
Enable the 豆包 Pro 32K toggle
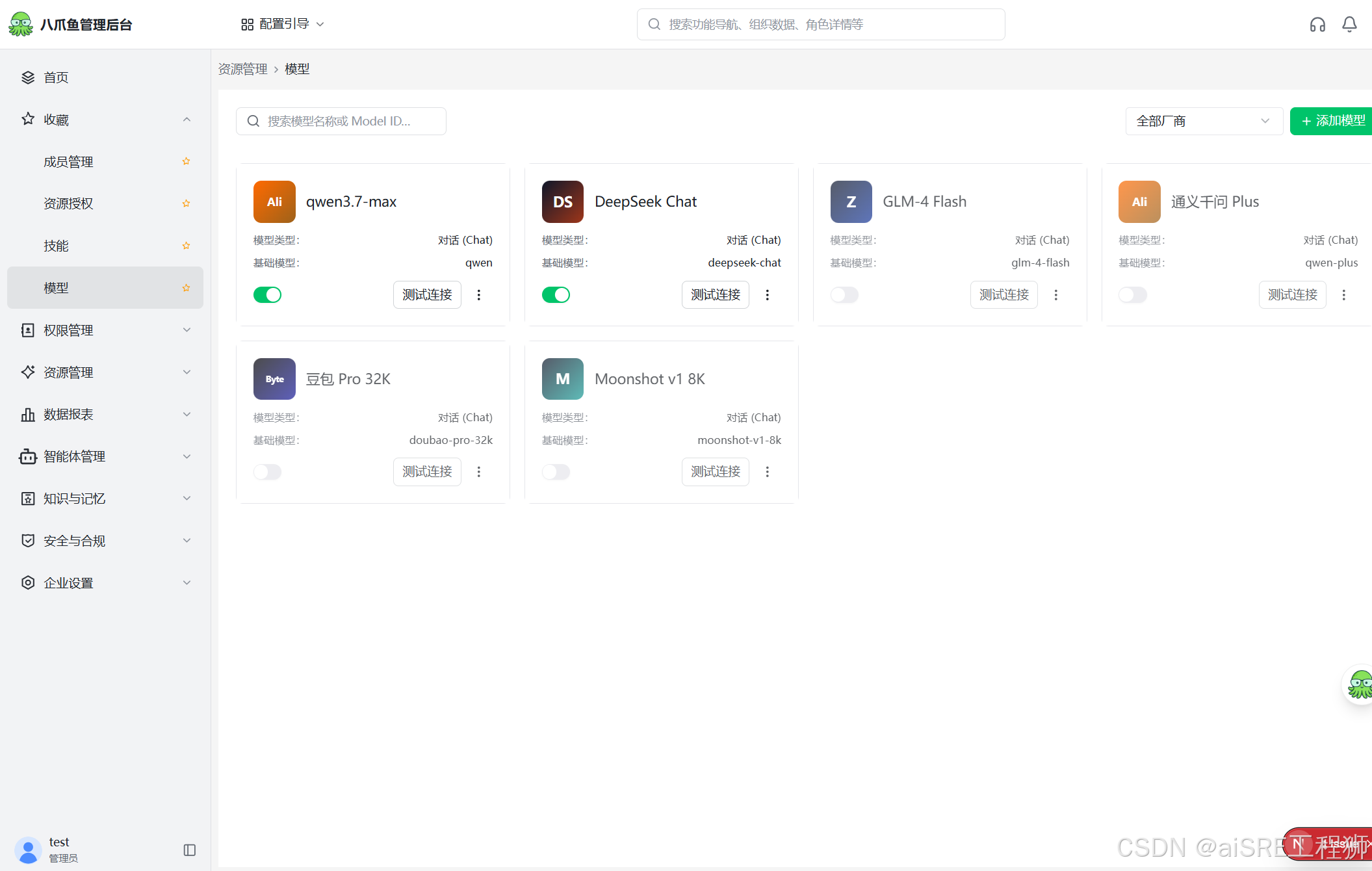click(268, 472)
